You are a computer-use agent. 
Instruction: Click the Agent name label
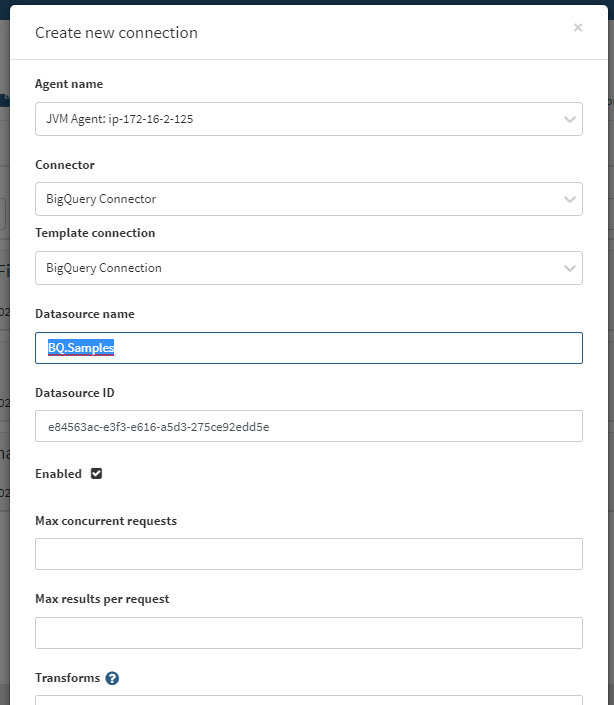click(x=69, y=85)
